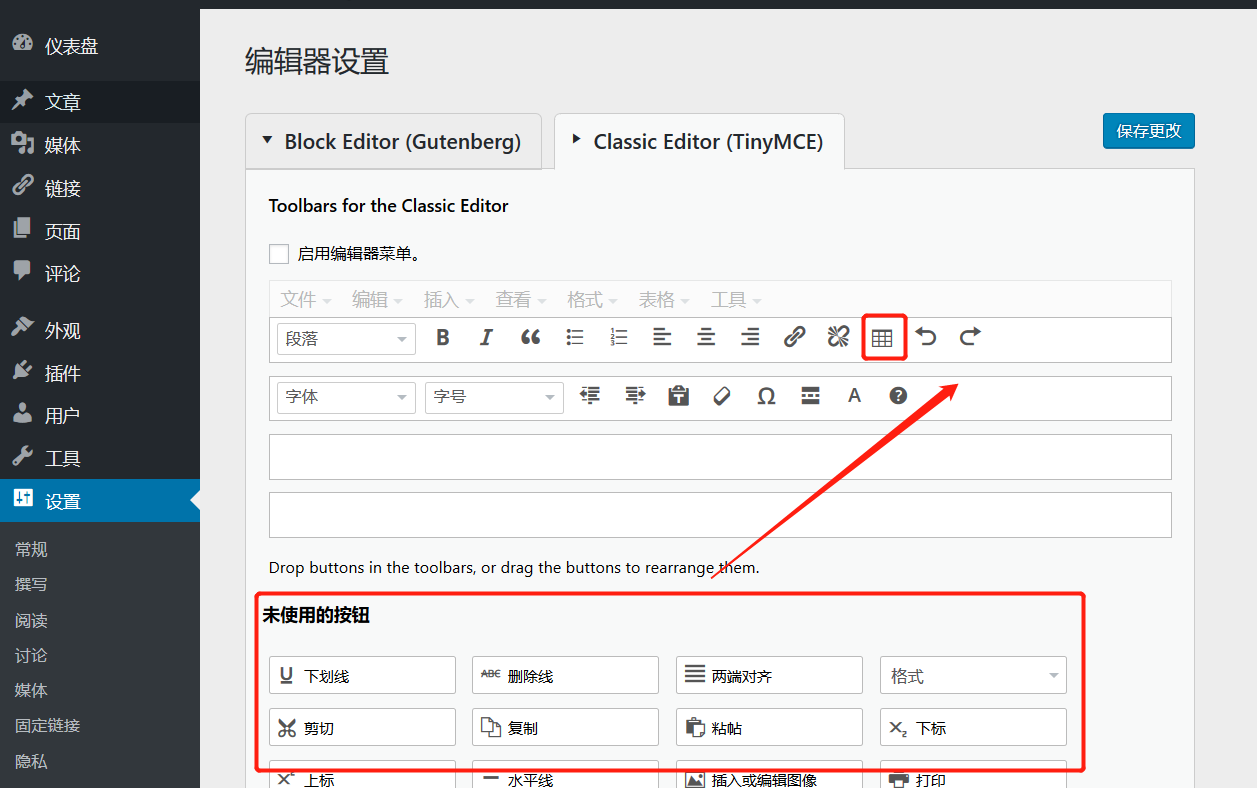Select the Blockquote icon
Screen dimensions: 1257x788
coord(531,338)
